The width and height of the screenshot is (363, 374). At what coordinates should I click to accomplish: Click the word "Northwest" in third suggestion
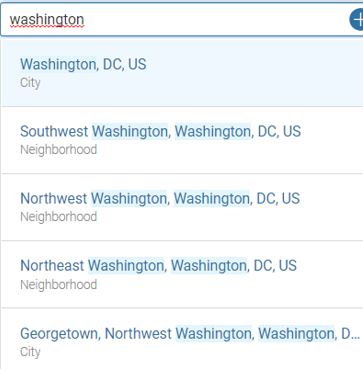tap(54, 199)
